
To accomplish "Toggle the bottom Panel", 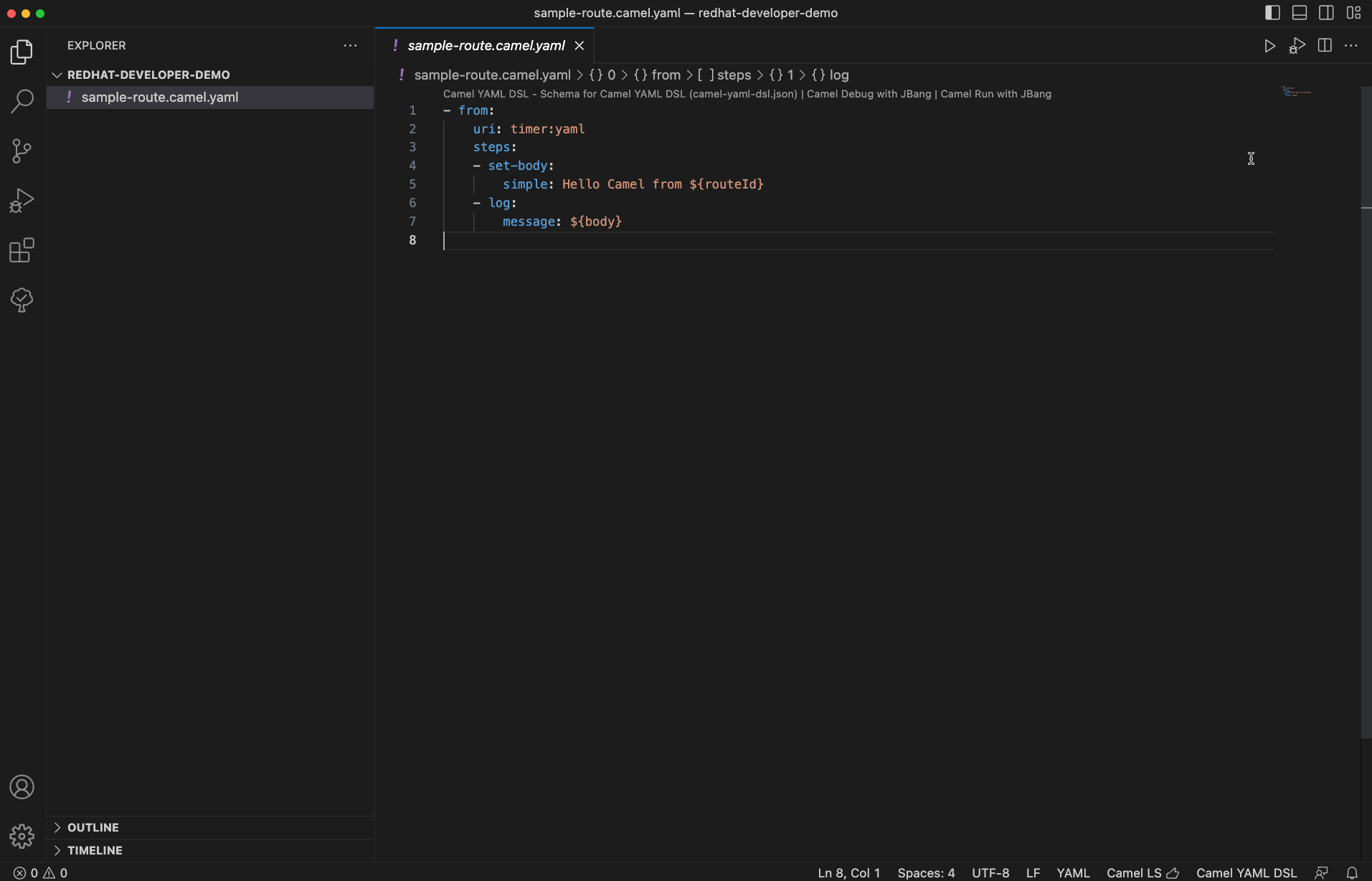I will 1300,13.
